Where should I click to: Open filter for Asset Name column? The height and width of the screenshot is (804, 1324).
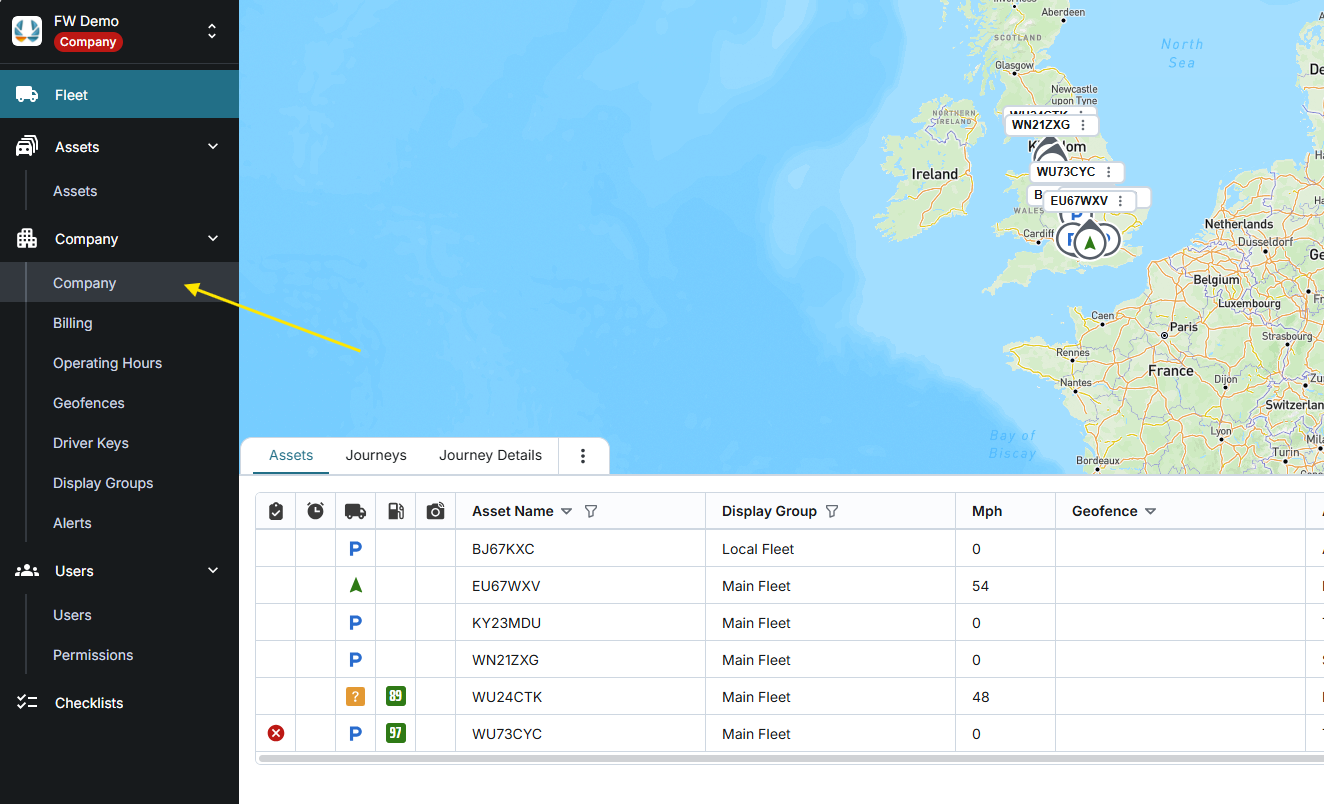591,511
